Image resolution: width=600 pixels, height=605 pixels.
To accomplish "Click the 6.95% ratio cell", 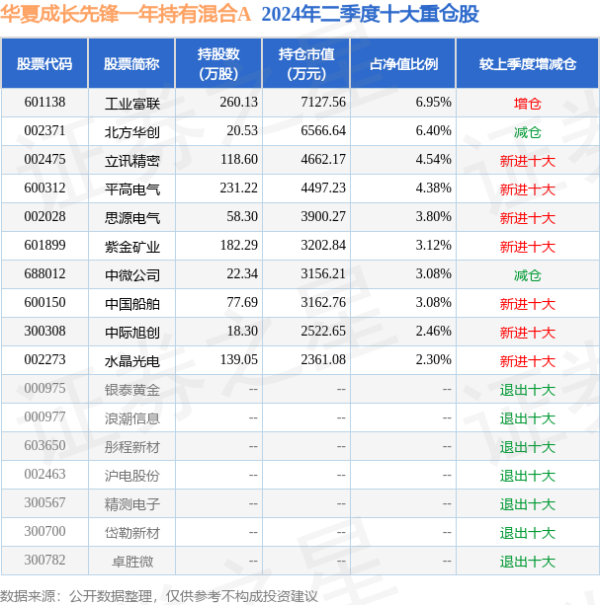I will tap(433, 102).
